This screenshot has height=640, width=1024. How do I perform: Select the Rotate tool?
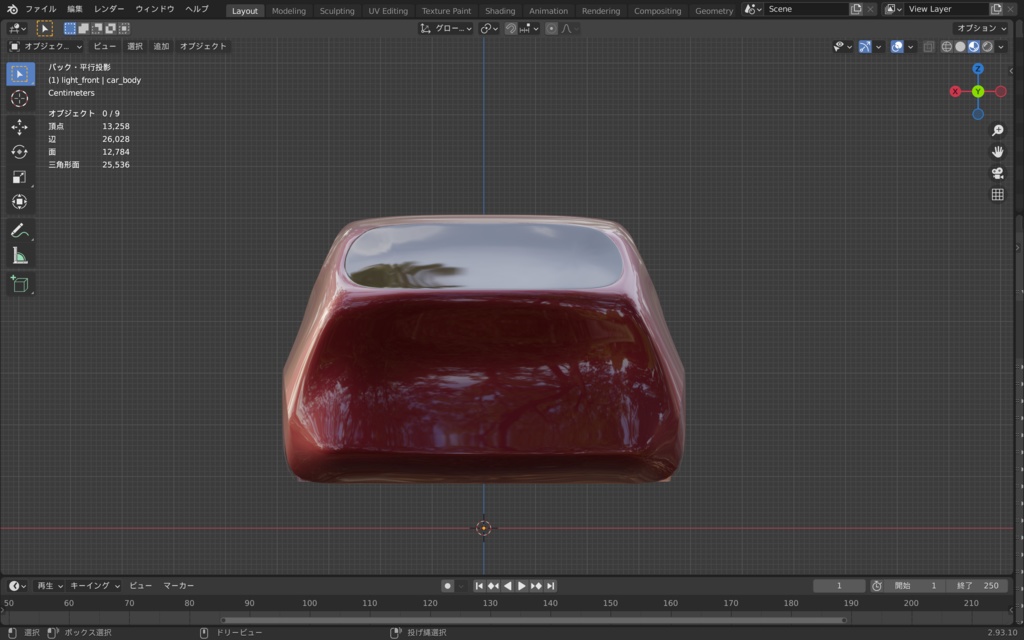(20, 152)
